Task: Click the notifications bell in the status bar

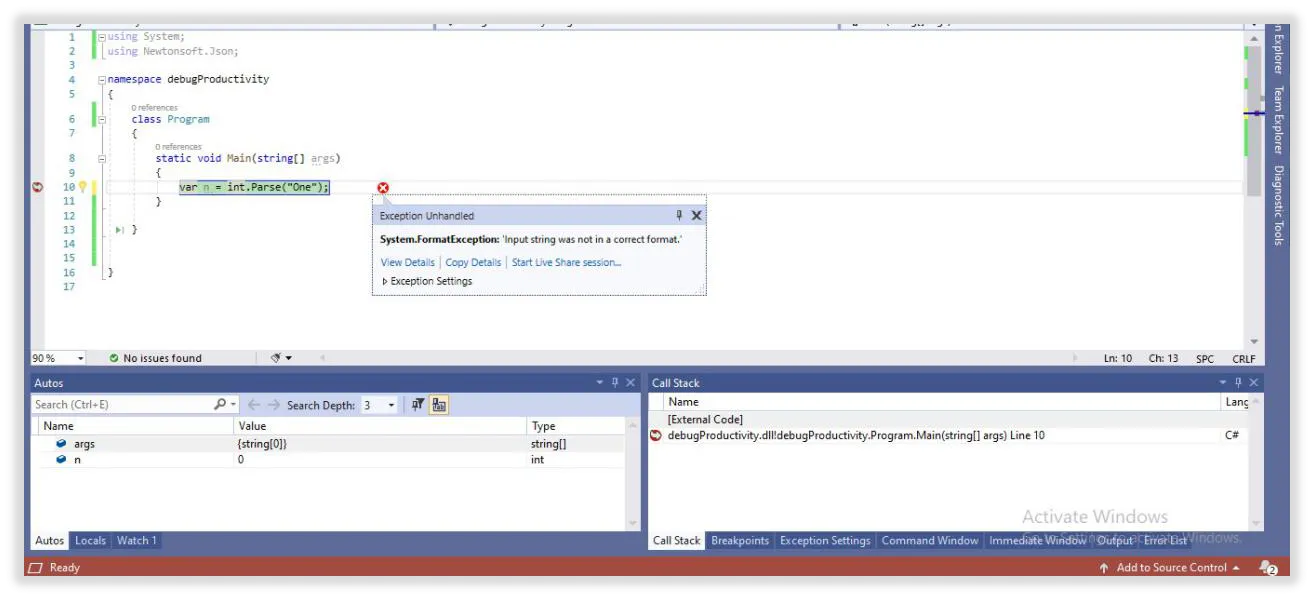Action: 1268,568
